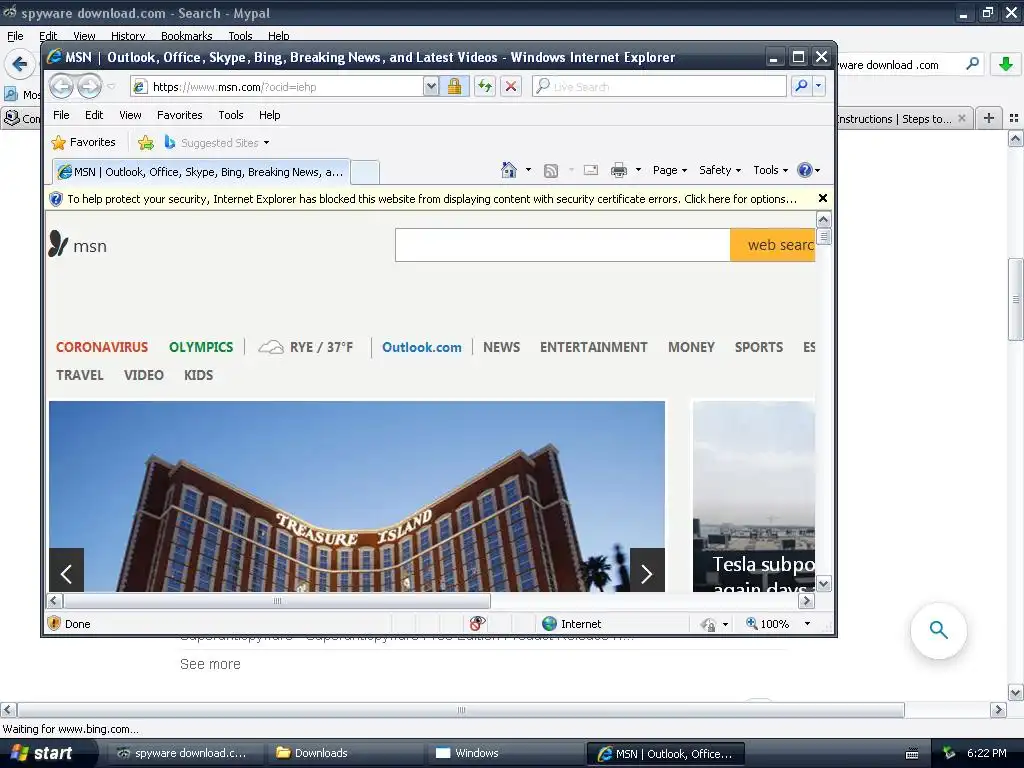
Task: Open new tab in Mypal with plus button
Action: click(x=989, y=118)
